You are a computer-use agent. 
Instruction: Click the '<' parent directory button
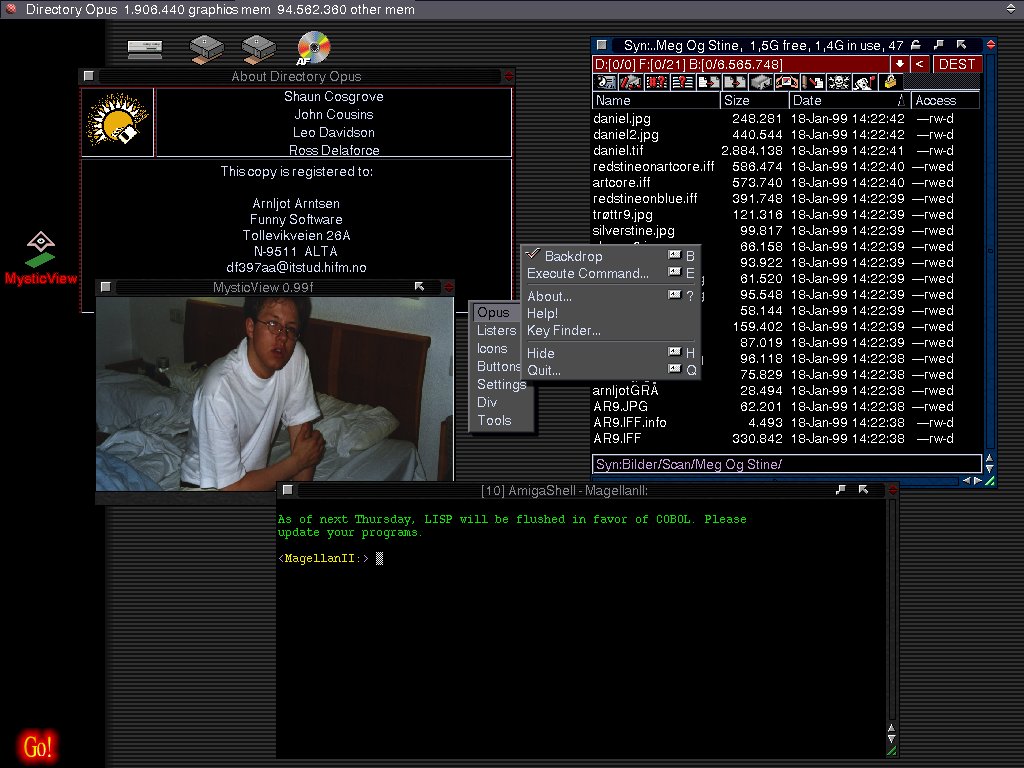tap(920, 64)
